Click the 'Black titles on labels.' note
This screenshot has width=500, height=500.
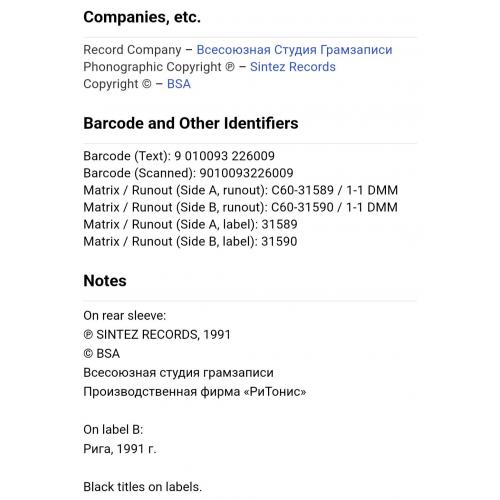pyautogui.click(x=143, y=487)
